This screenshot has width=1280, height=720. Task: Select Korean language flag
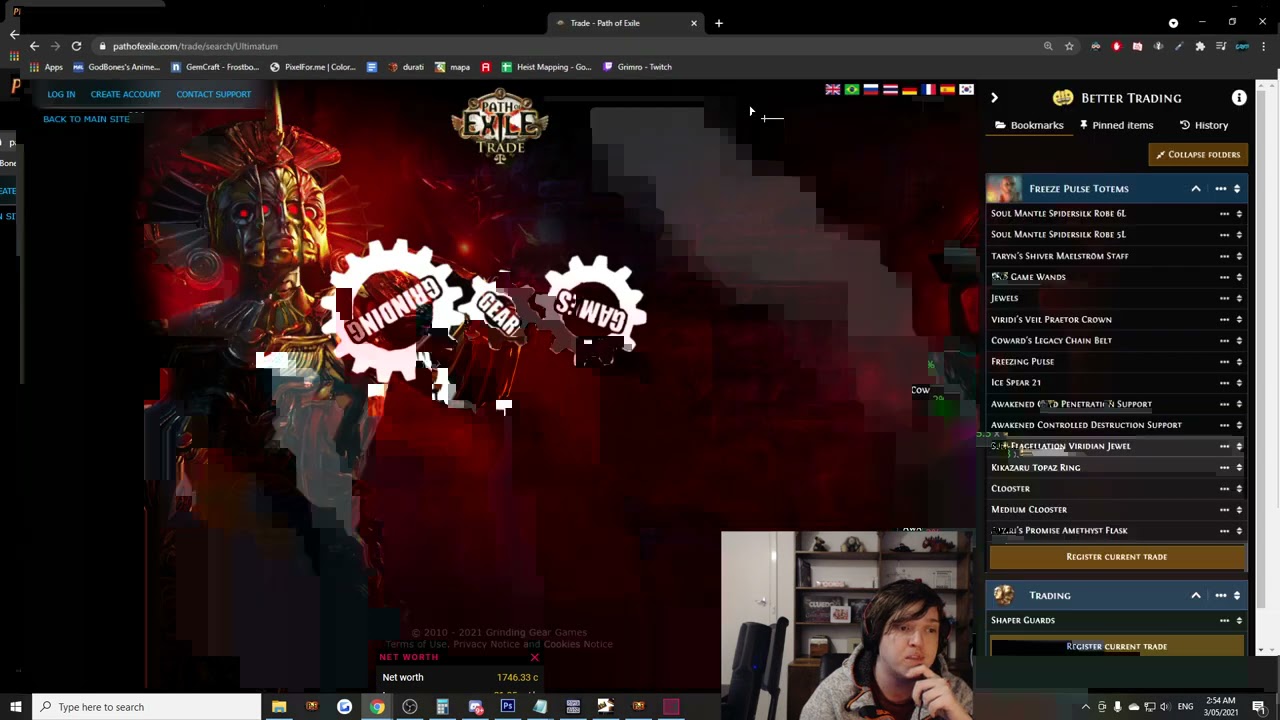click(x=966, y=90)
